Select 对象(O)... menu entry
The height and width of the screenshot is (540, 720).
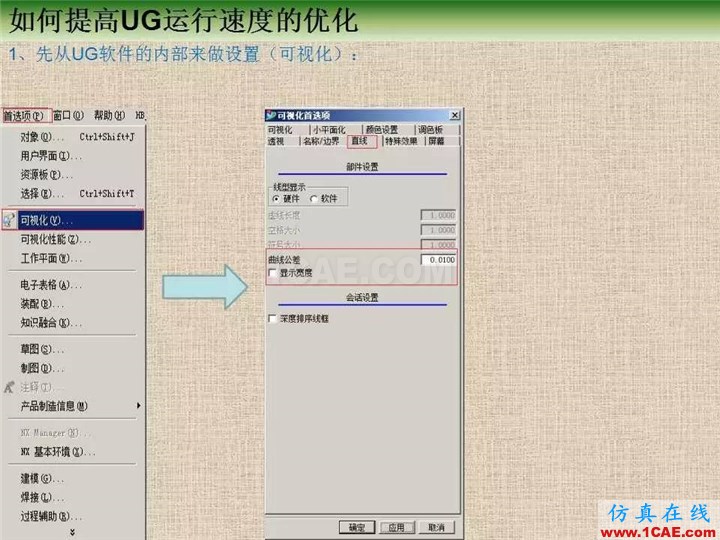click(77, 137)
